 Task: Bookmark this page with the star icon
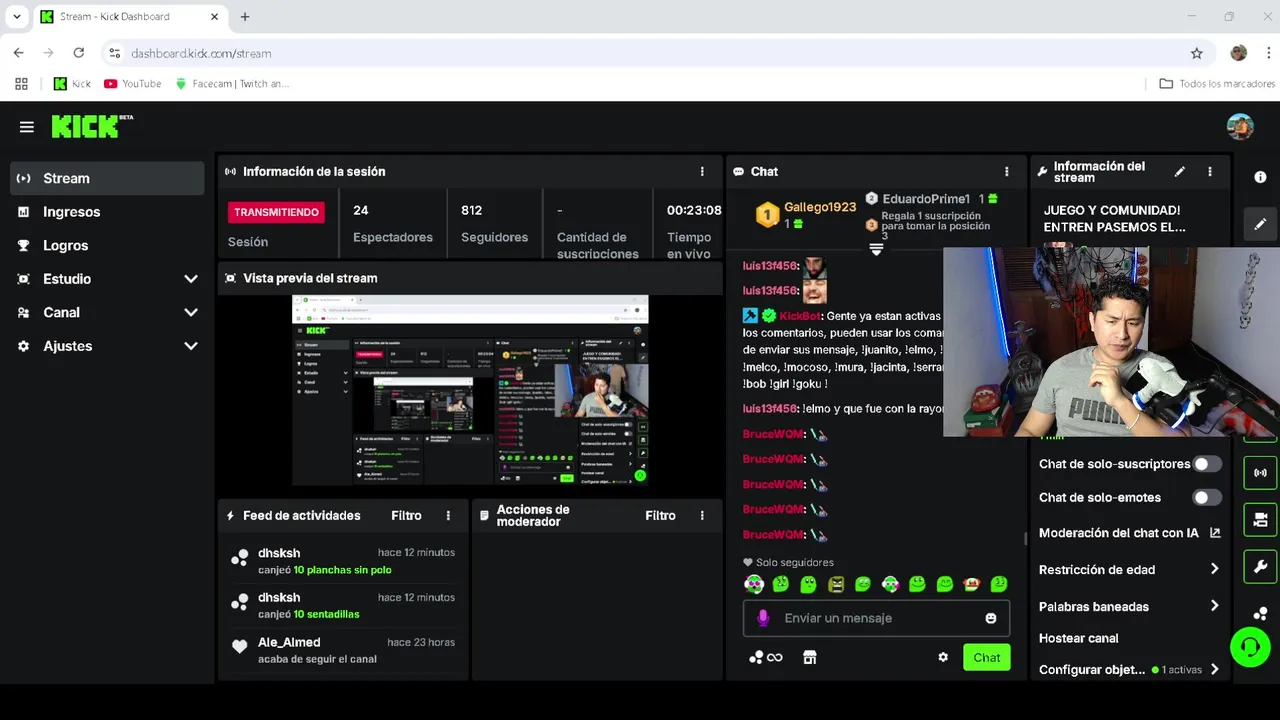coord(1197,53)
